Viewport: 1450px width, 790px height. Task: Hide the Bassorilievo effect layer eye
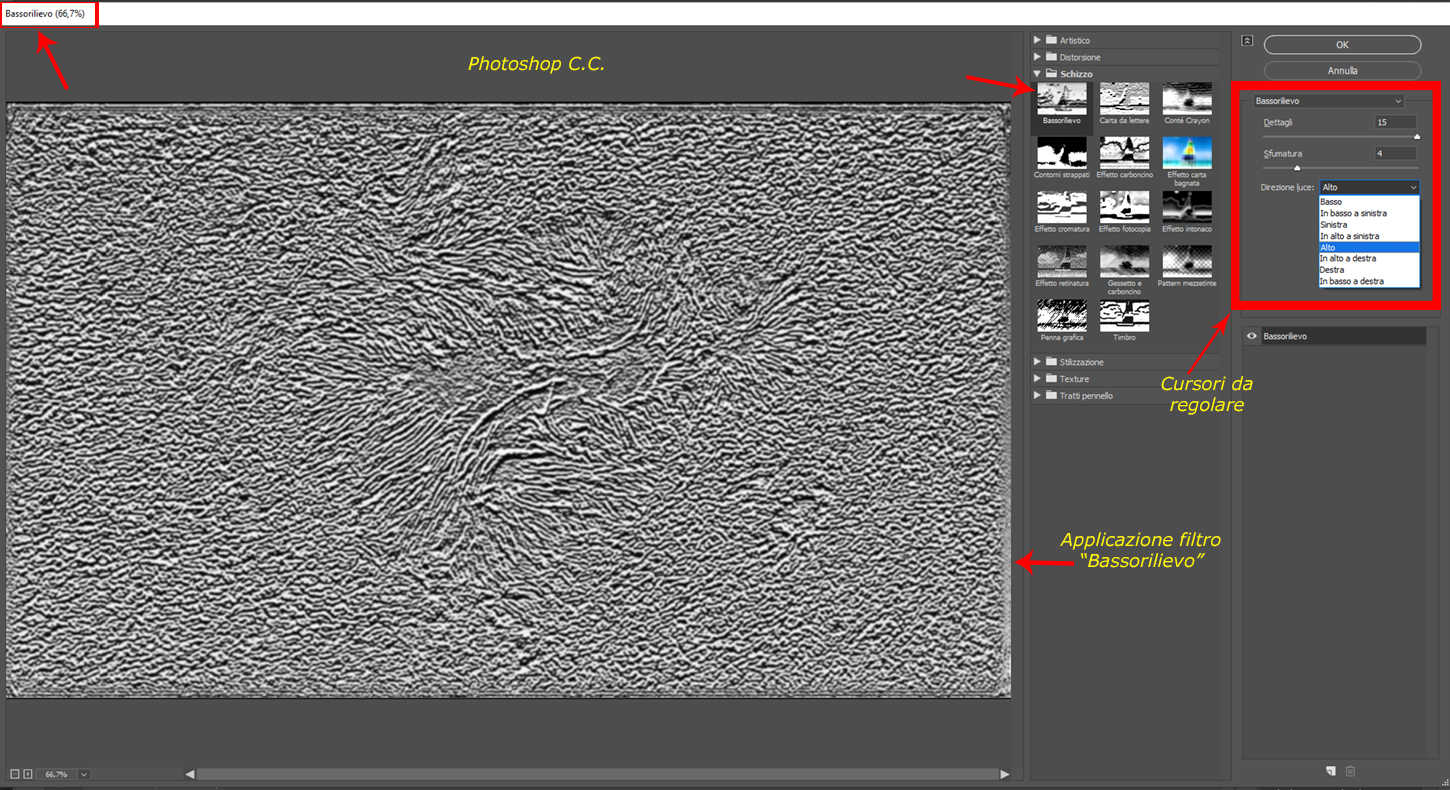coord(1251,337)
